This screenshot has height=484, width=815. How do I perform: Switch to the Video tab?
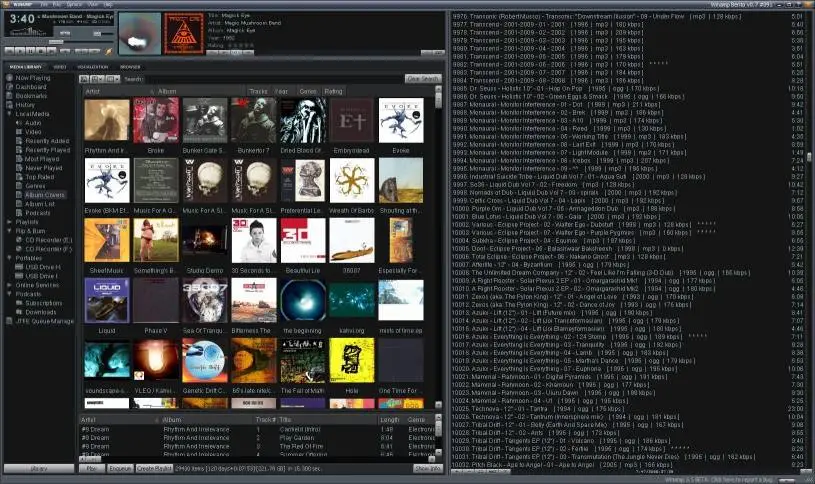tap(60, 67)
